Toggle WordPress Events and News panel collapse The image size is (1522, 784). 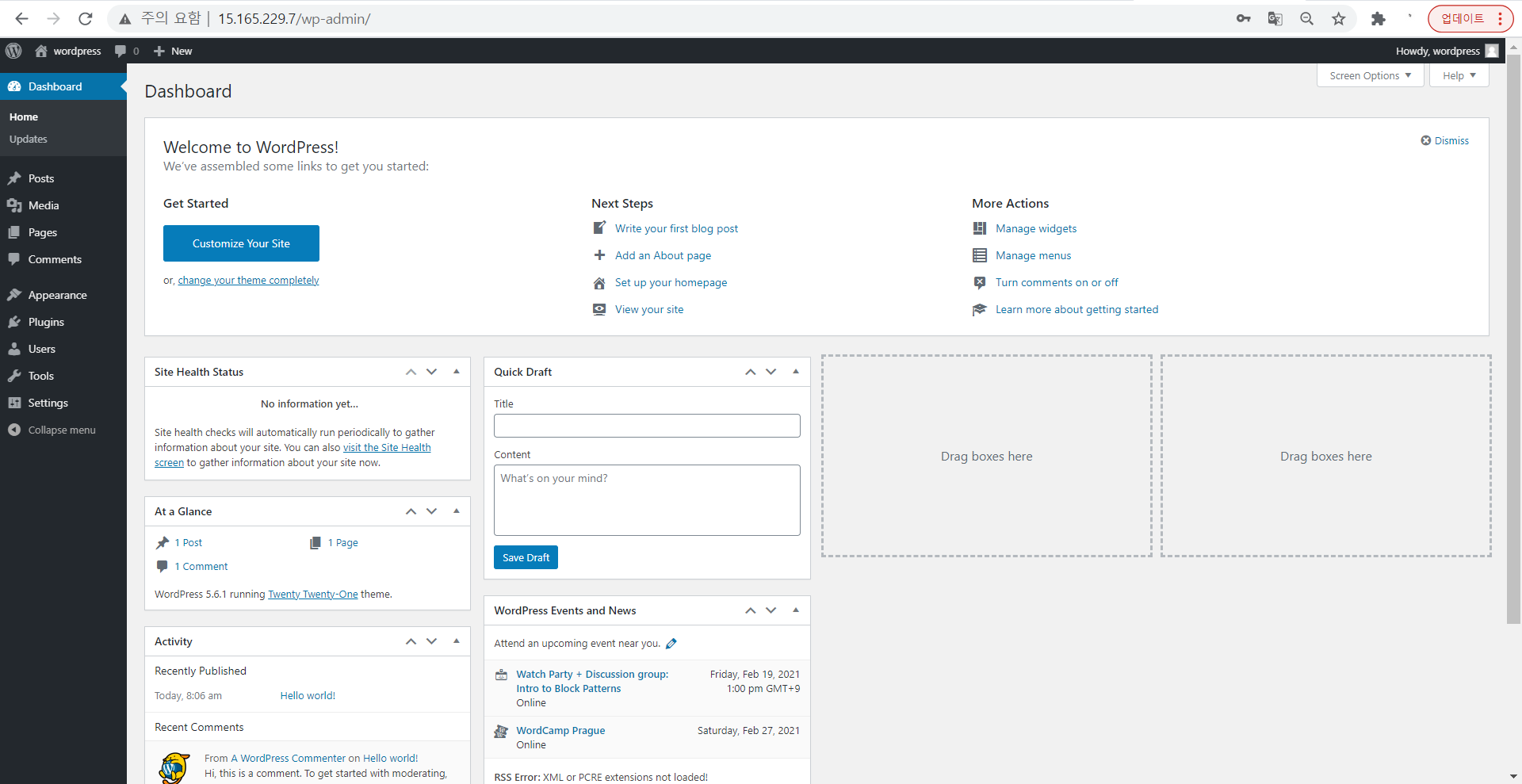coord(796,610)
